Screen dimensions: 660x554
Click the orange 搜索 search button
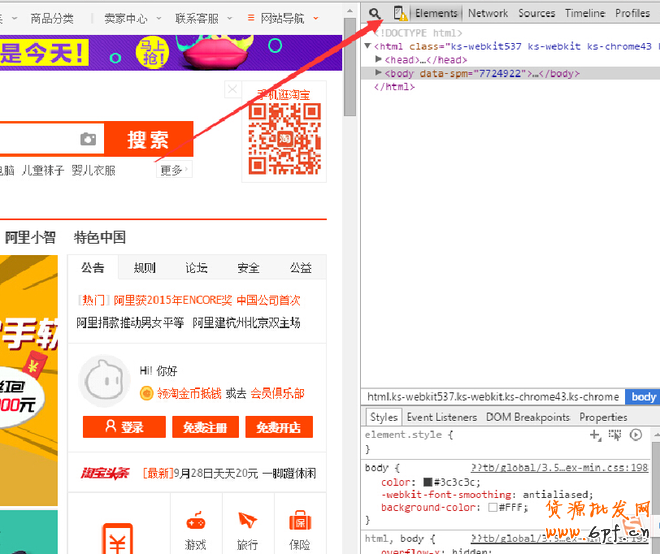[x=149, y=139]
